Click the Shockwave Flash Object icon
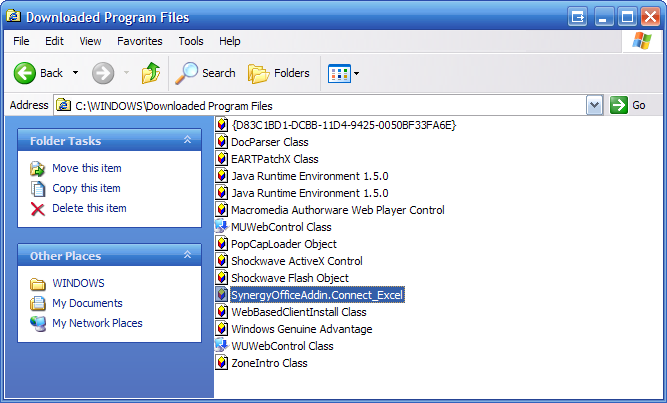The height and width of the screenshot is (403, 667). click(x=221, y=278)
